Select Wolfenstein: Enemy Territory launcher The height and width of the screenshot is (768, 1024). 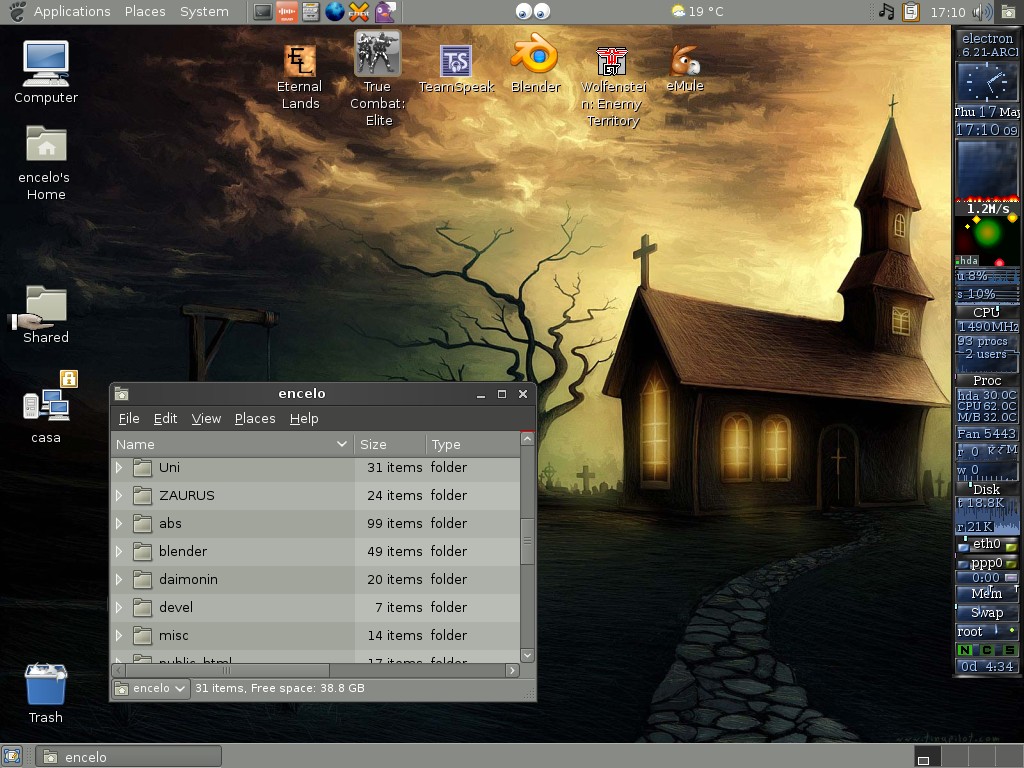(613, 86)
